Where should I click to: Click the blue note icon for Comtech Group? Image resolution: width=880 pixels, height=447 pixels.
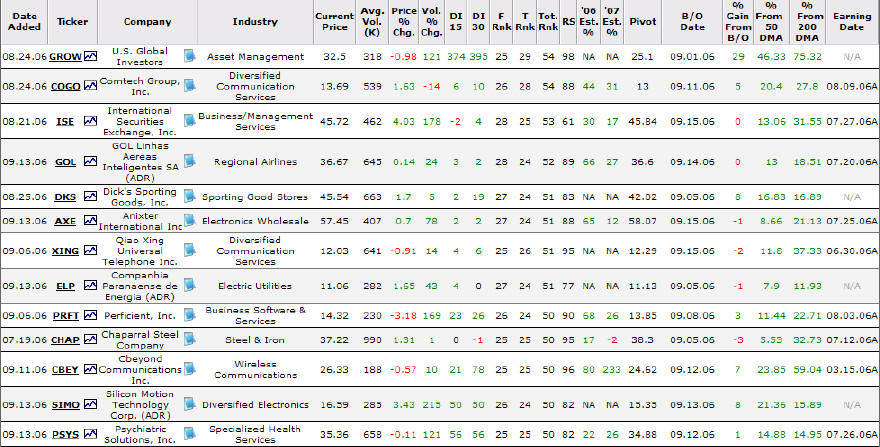point(190,85)
